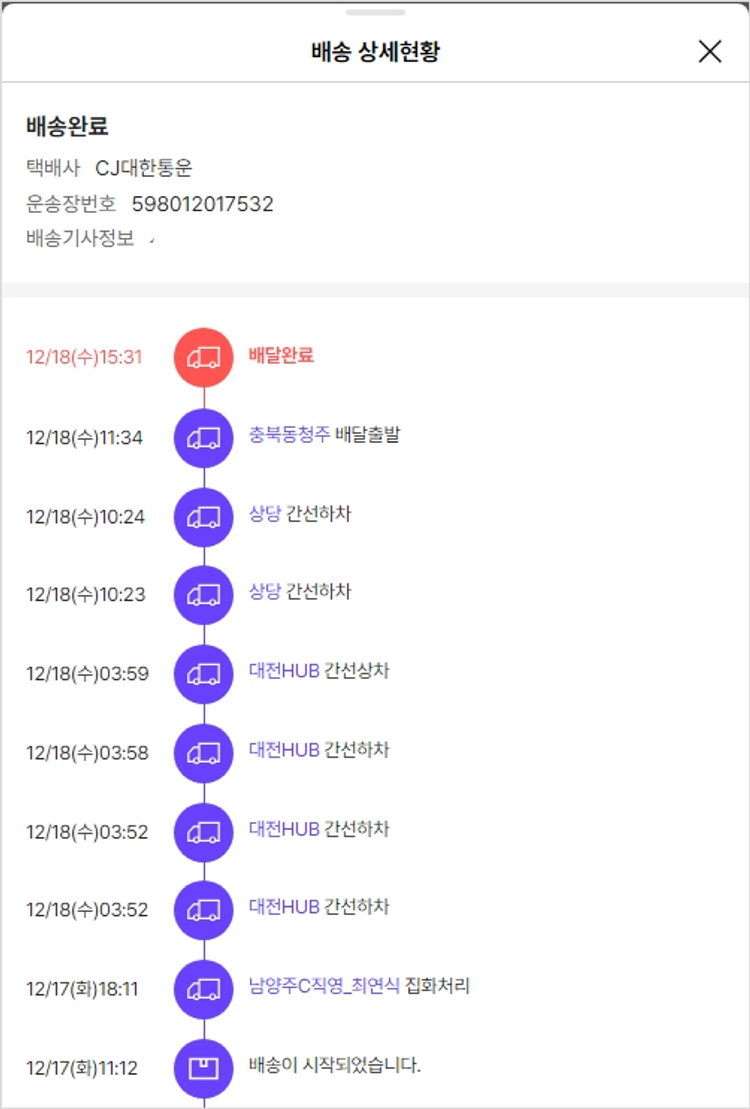Select the 12/18(수)15:31 delivery timestamp
Viewport: 750px width, 1109px height.
[84, 357]
